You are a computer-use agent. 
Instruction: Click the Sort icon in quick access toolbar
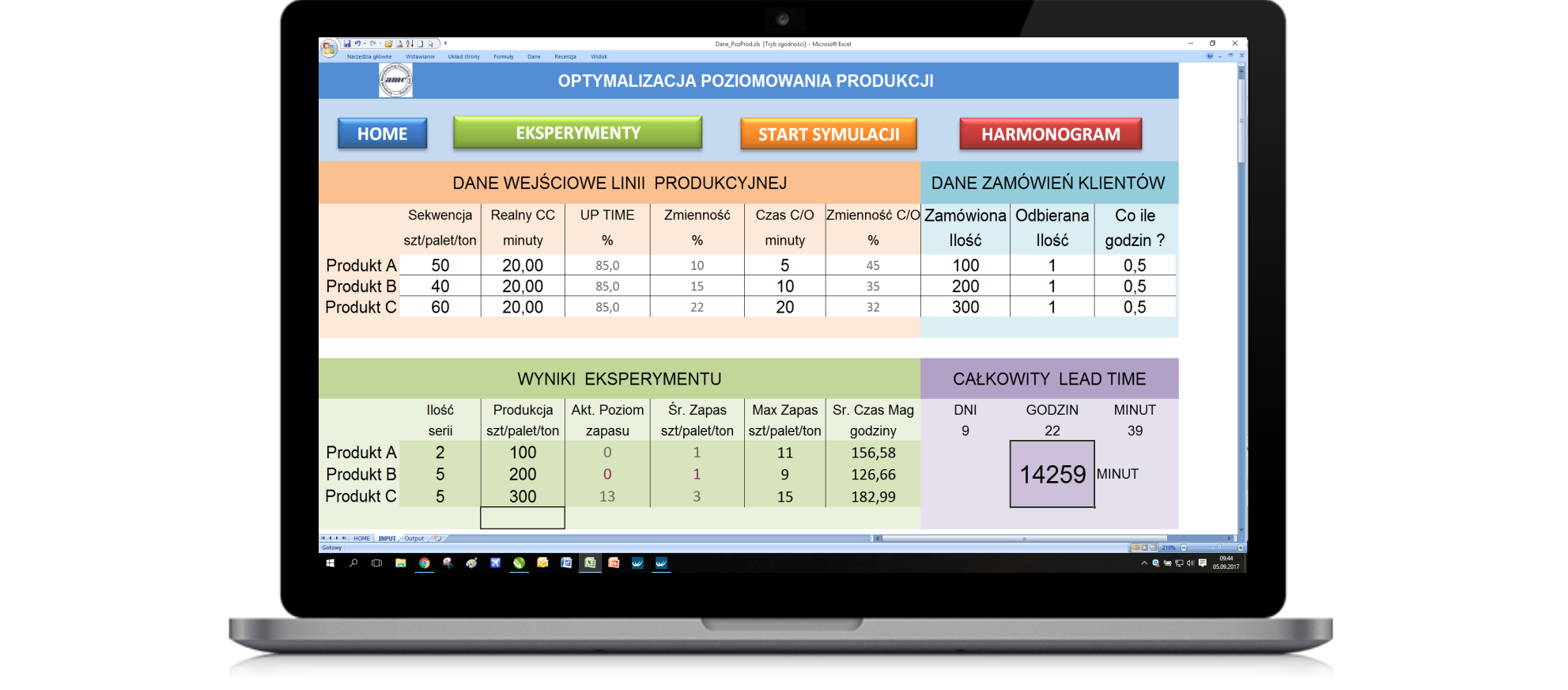click(x=410, y=44)
